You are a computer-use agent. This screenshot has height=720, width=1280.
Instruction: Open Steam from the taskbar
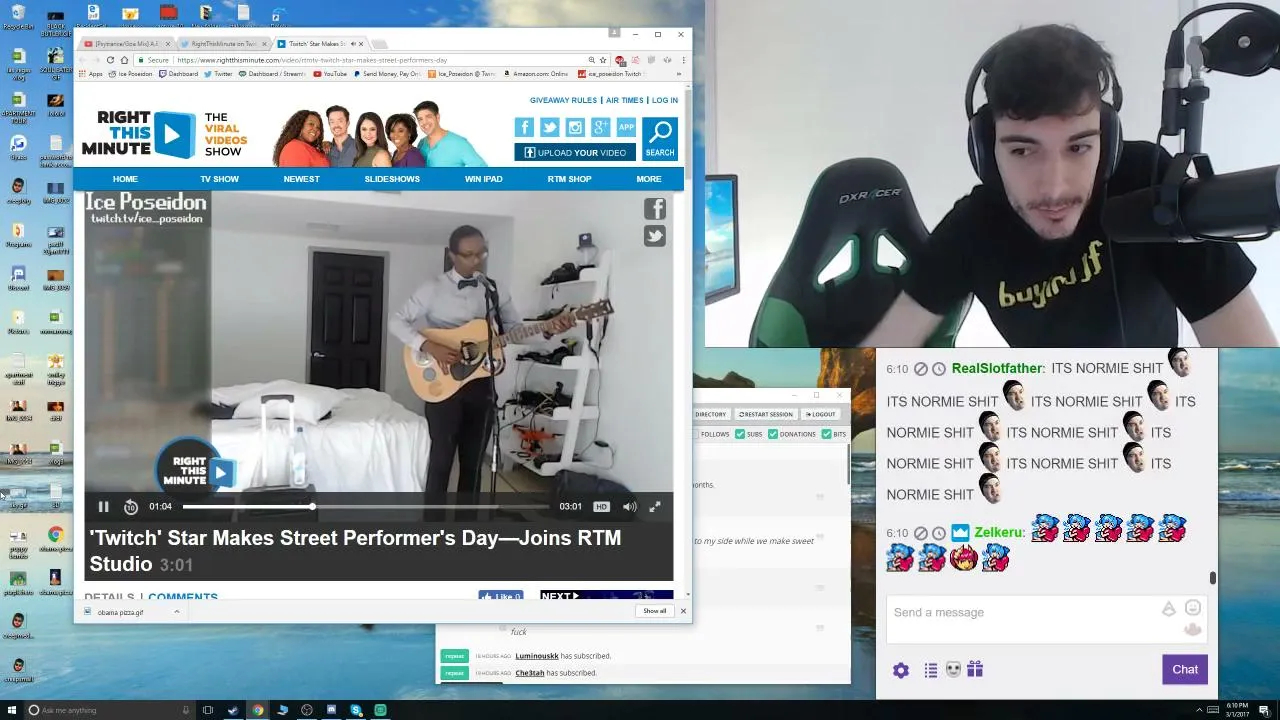tap(233, 710)
